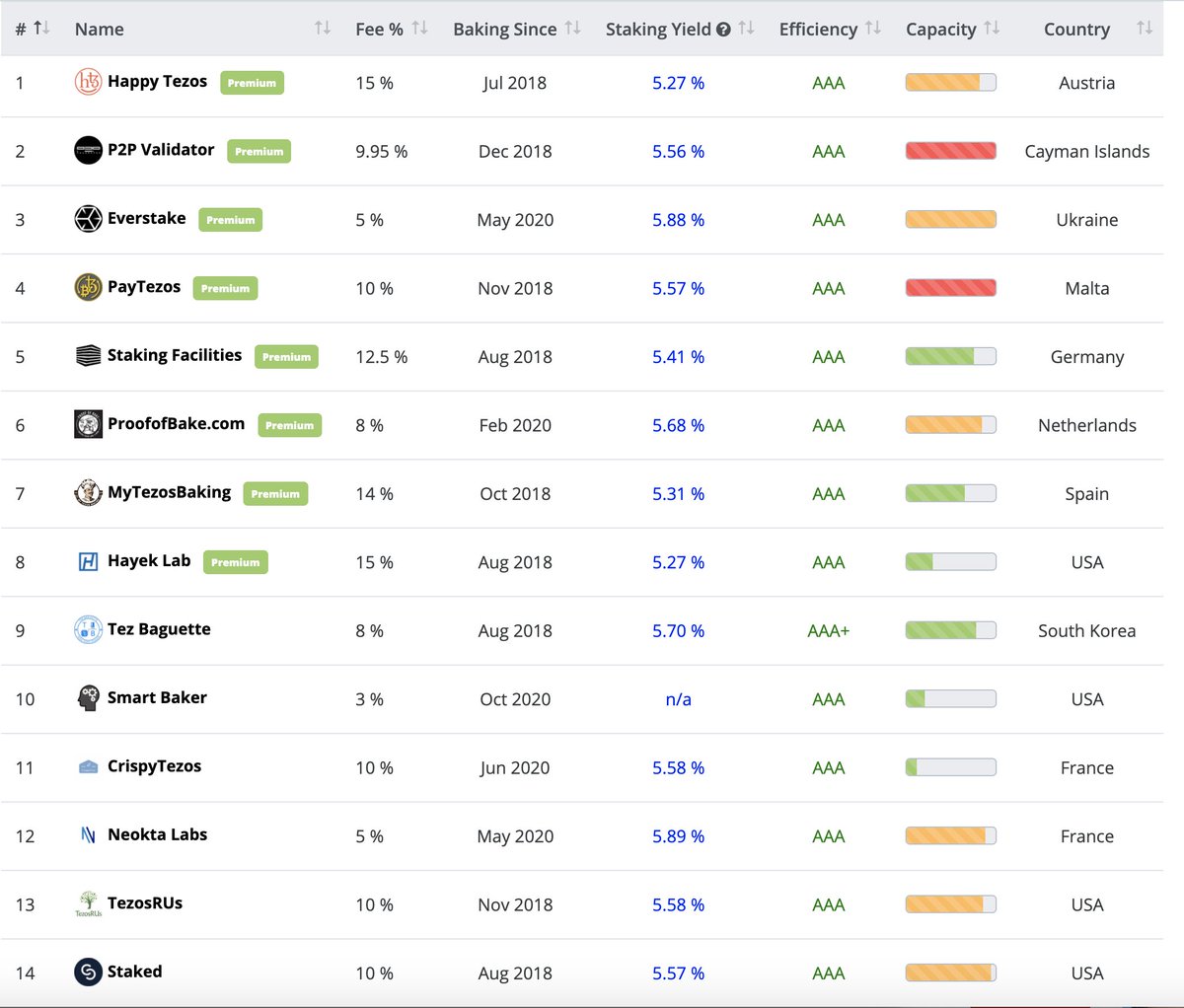Click the Oct 2020 baking date
The width and height of the screenshot is (1184, 1008).
(x=515, y=699)
